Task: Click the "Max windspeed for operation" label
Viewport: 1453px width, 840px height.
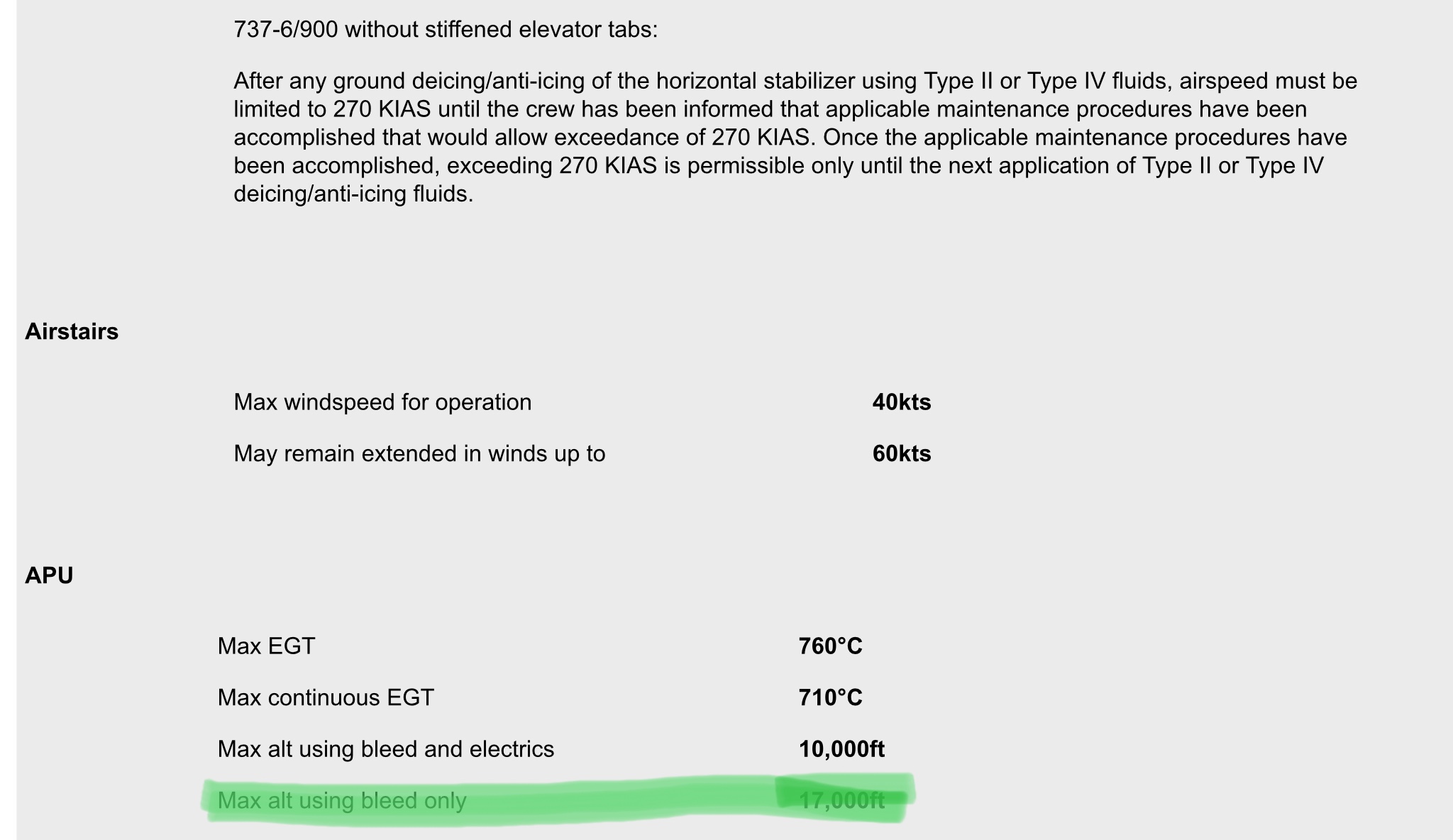Action: coord(382,402)
